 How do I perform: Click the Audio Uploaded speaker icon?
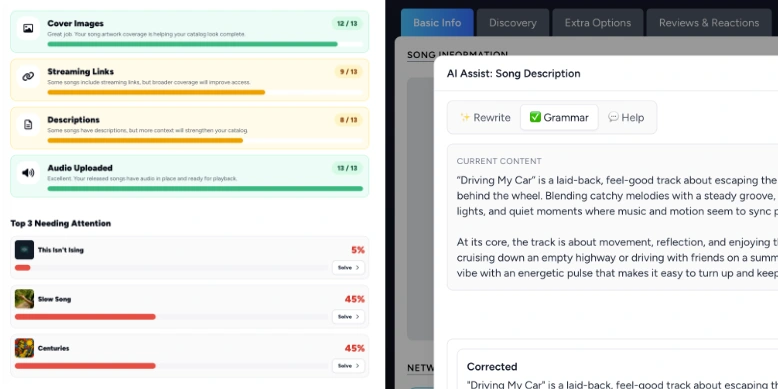point(28,173)
